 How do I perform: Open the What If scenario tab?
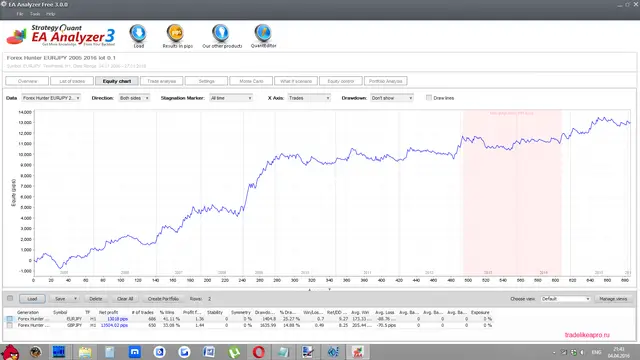pyautogui.click(x=296, y=81)
